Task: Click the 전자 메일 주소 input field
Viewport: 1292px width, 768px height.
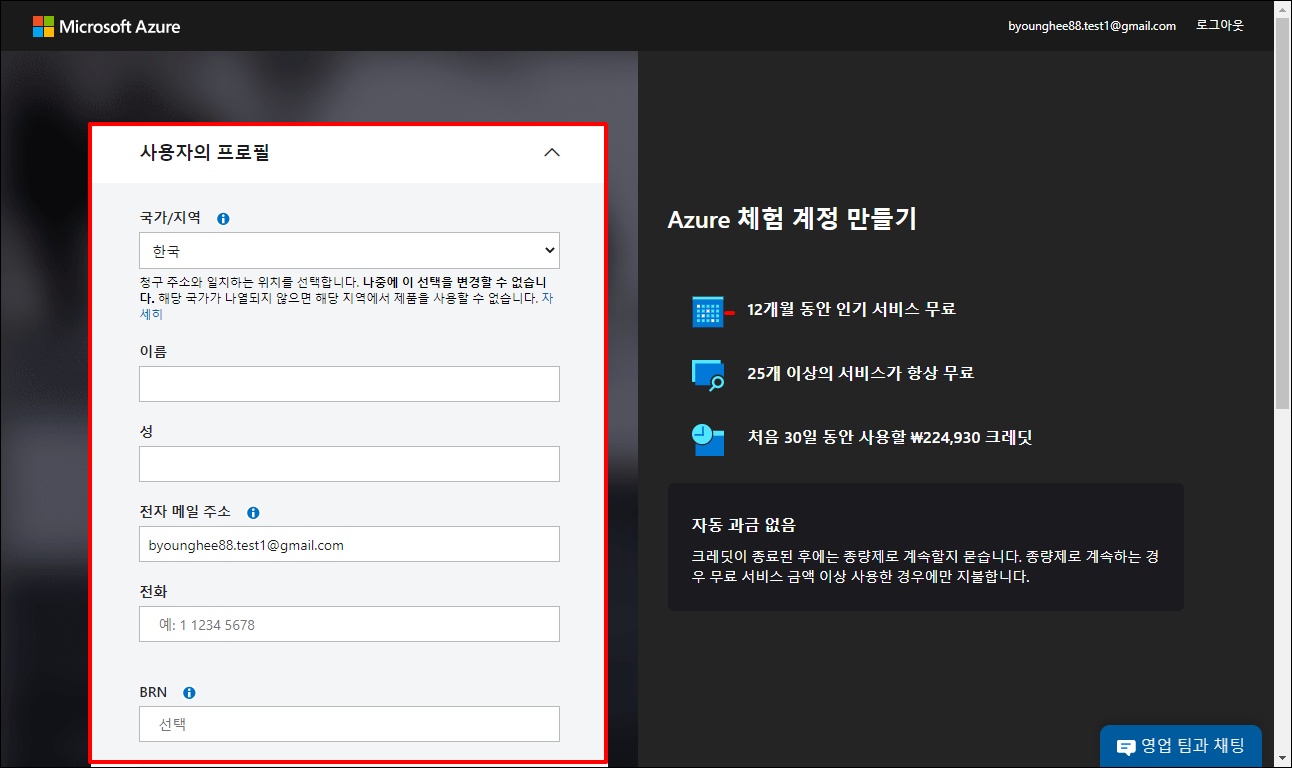Action: pos(349,544)
